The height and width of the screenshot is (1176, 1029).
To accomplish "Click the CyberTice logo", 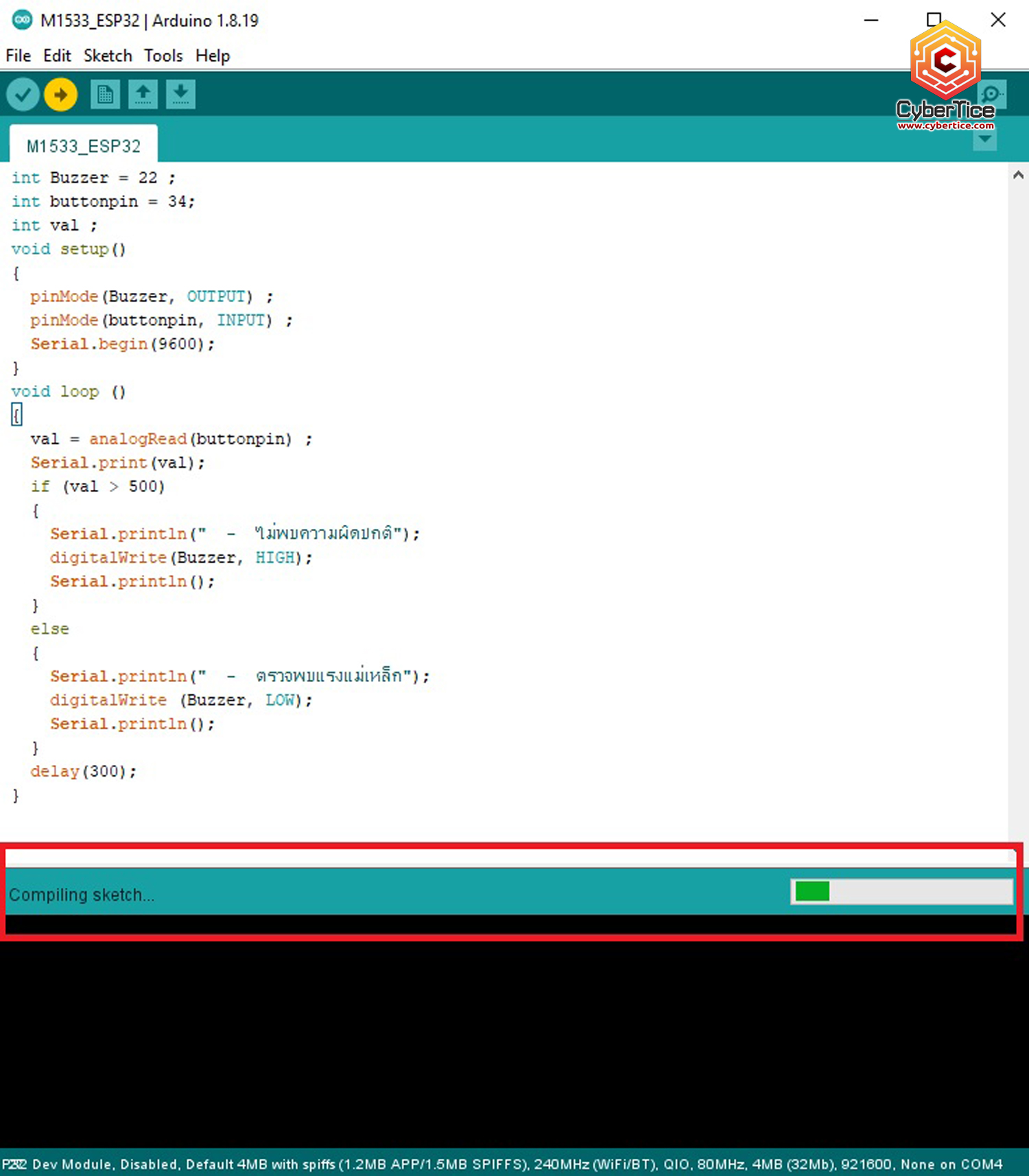I will tap(945, 65).
